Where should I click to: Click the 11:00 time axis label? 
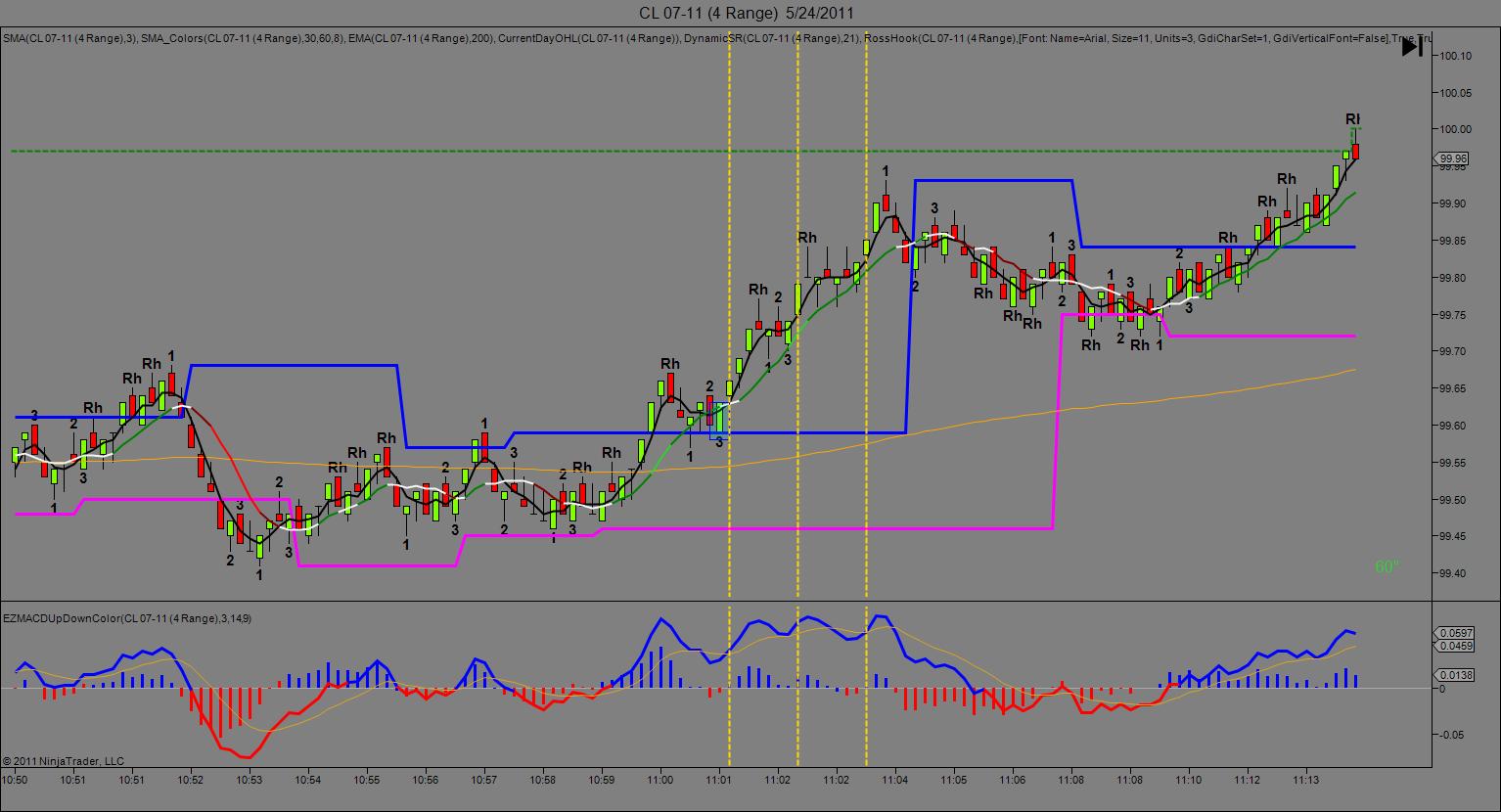(660, 780)
